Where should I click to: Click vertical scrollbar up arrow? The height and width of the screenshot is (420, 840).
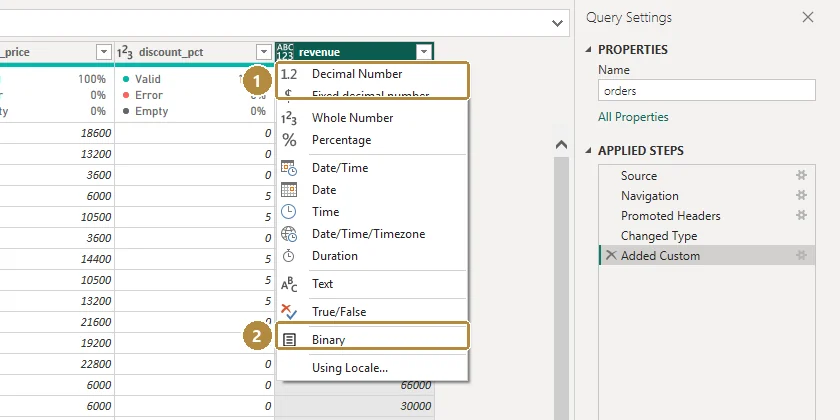pyautogui.click(x=561, y=145)
